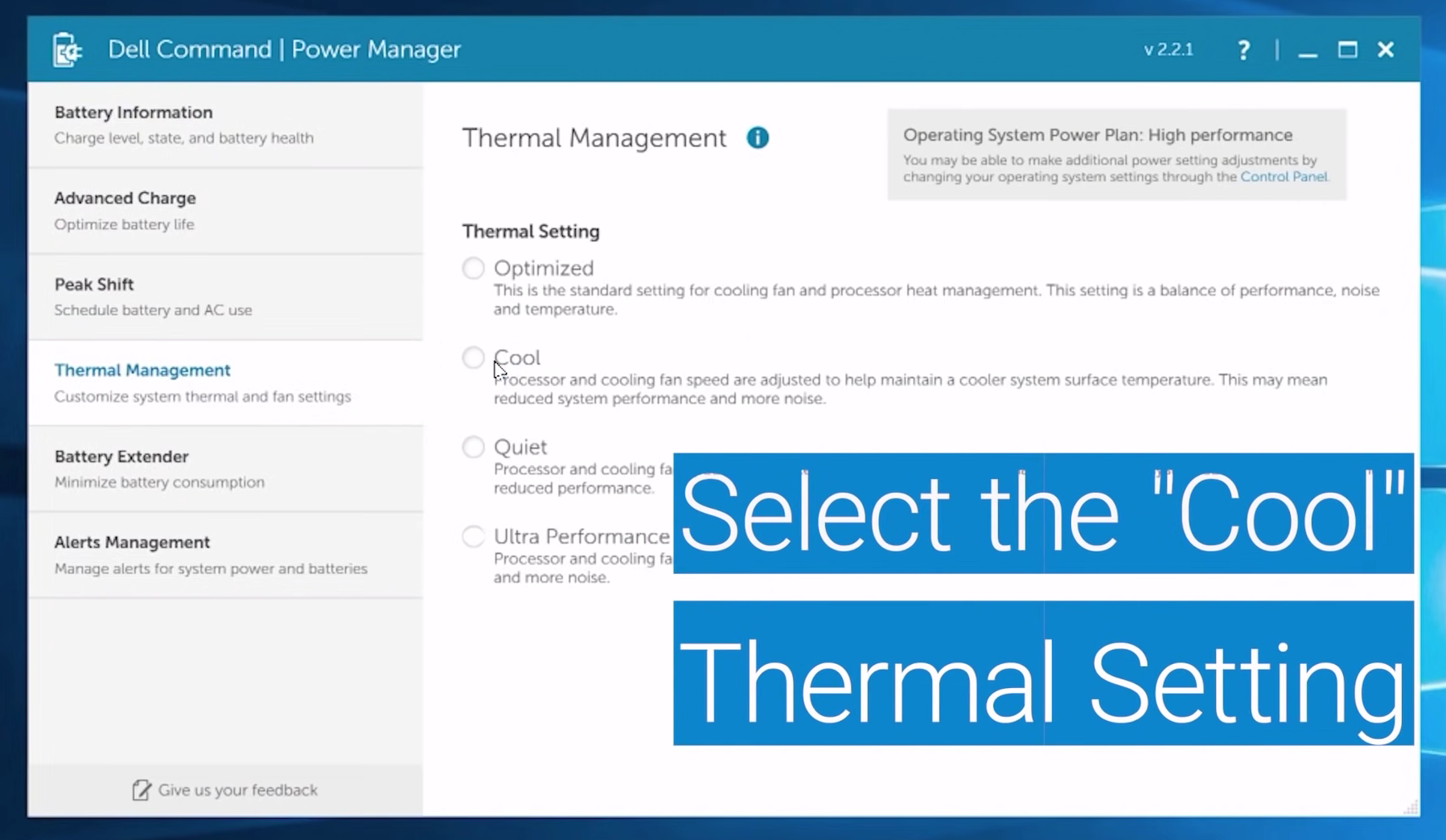The height and width of the screenshot is (840, 1446).
Task: Open the Control Panel link
Action: click(x=1284, y=177)
